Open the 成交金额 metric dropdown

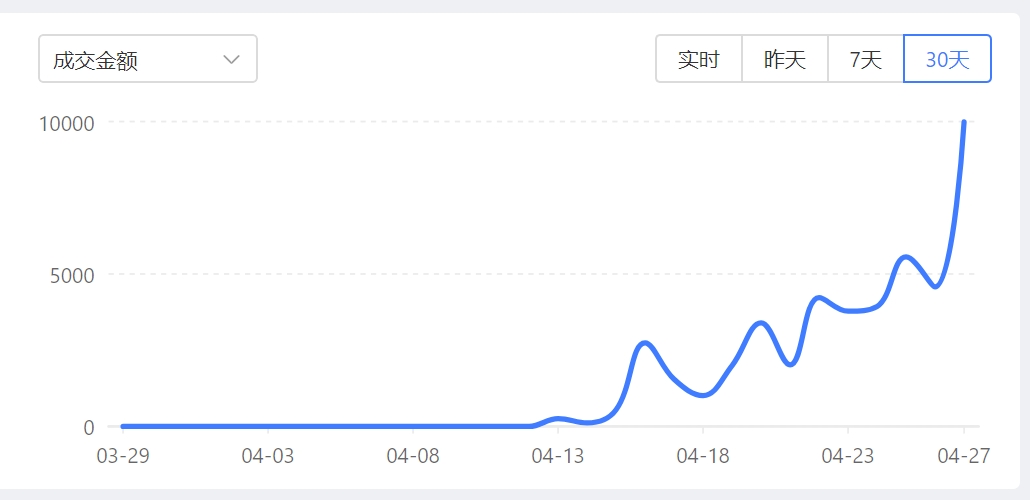[x=147, y=59]
